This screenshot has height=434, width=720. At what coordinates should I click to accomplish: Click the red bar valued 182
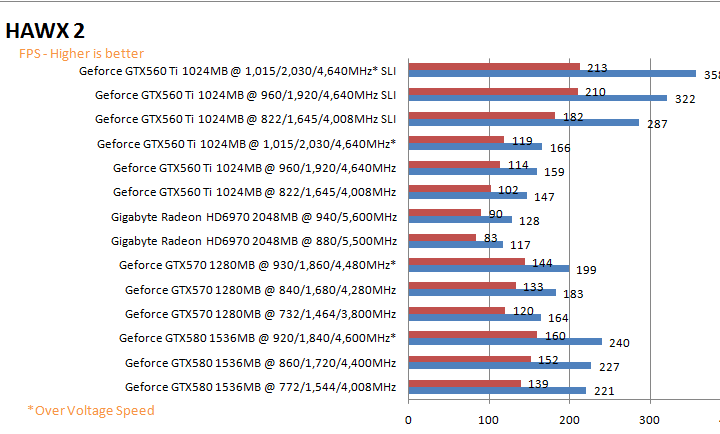pos(482,115)
